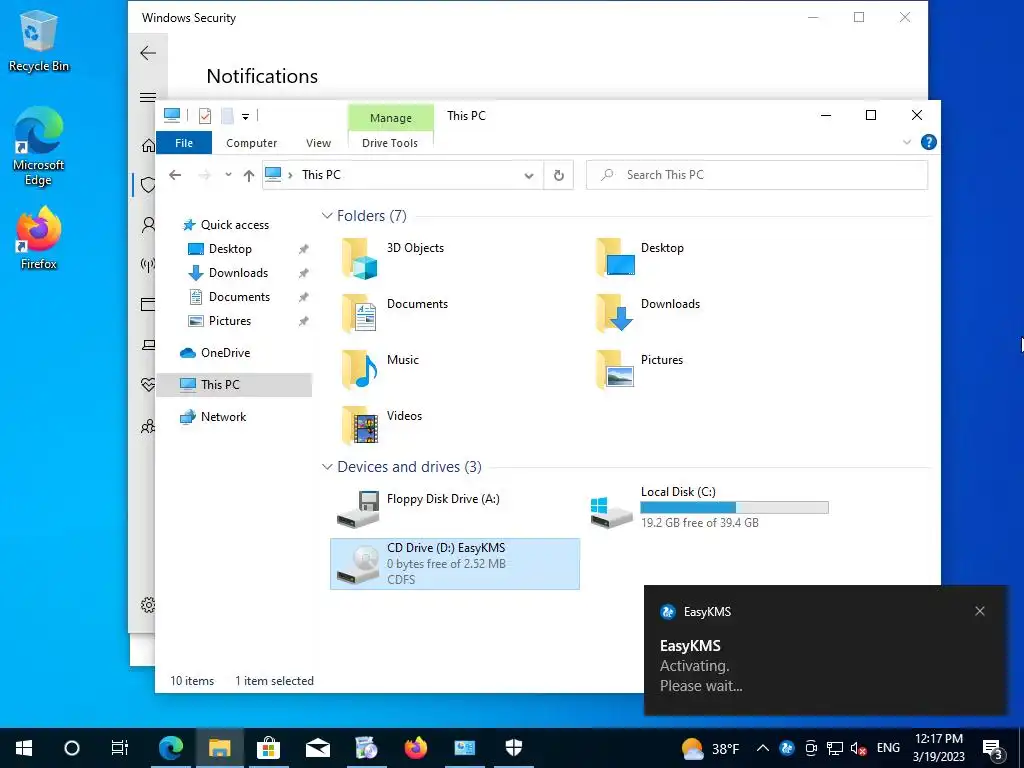The width and height of the screenshot is (1024, 768).
Task: Collapse the Folders (7) group
Action: click(327, 216)
